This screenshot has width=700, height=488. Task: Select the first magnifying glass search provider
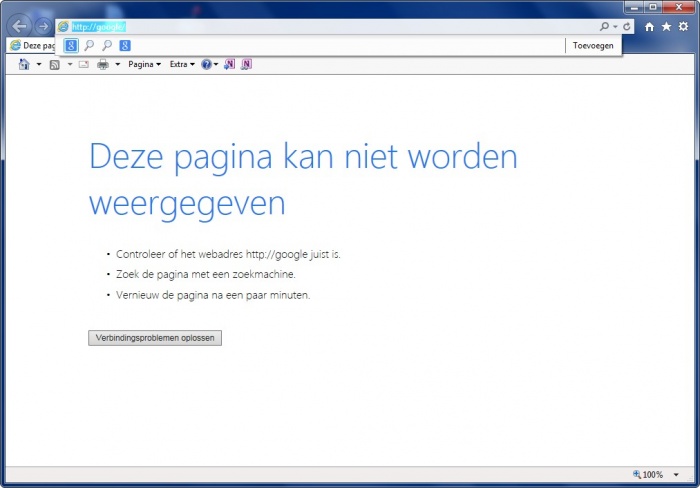[x=89, y=45]
